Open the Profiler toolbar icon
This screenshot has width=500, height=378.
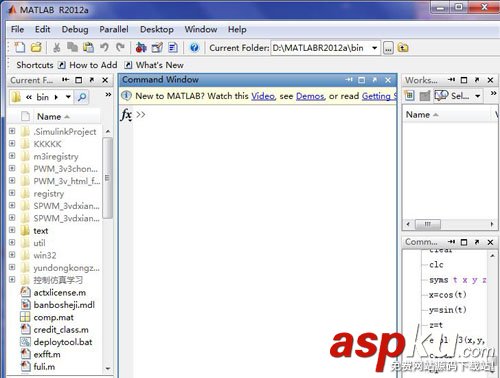pyautogui.click(x=173, y=48)
